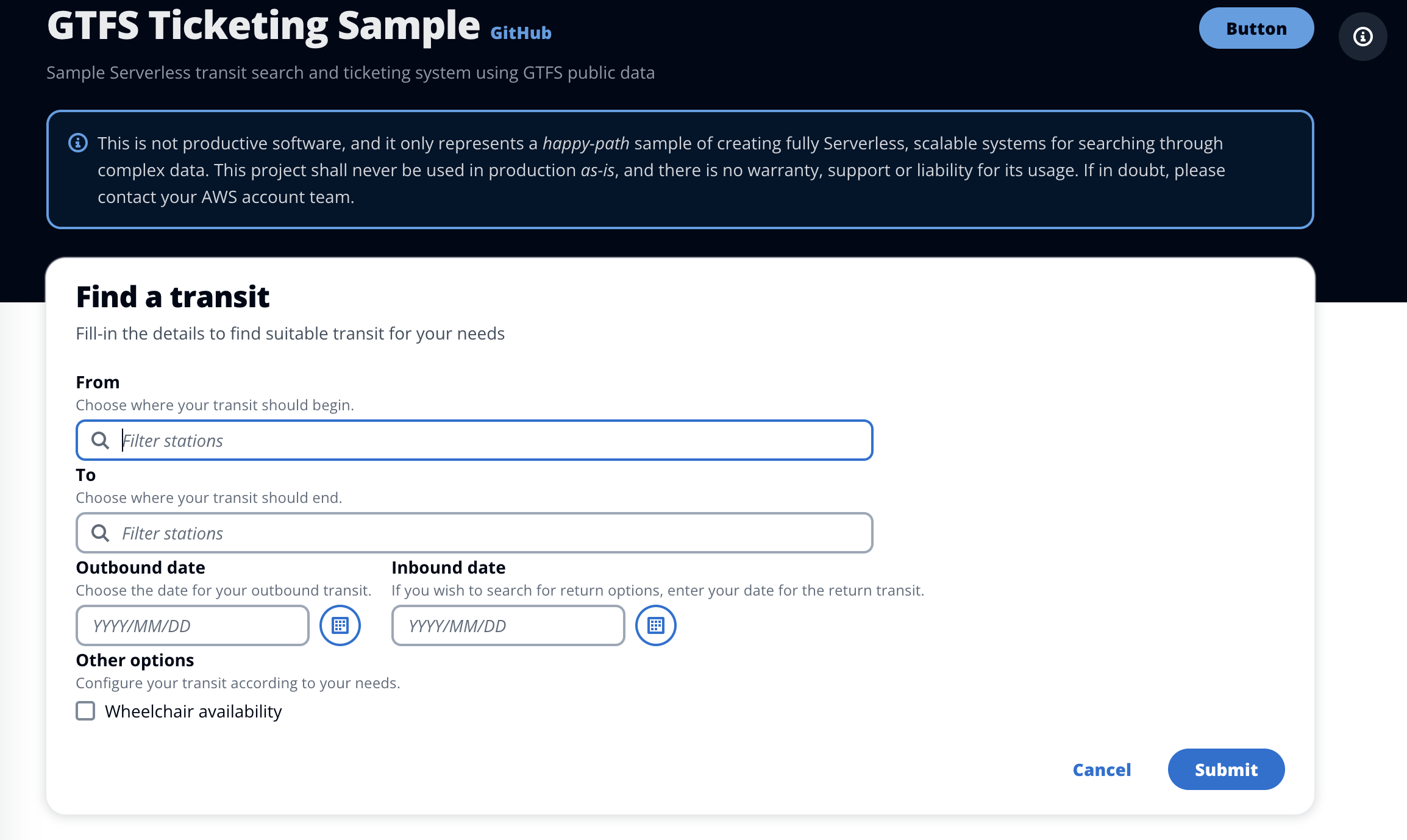Open the Inbound date calendar picker
This screenshot has height=840, width=1407.
click(x=656, y=625)
